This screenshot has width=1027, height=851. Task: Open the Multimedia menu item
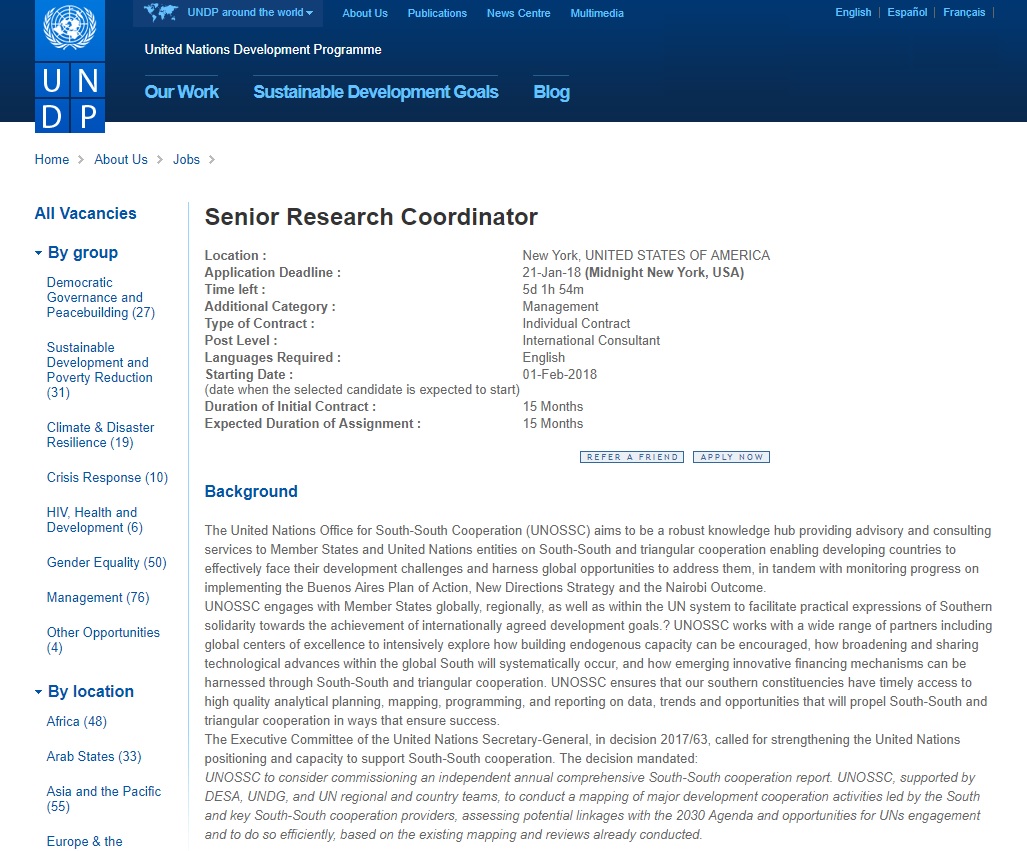coord(597,13)
